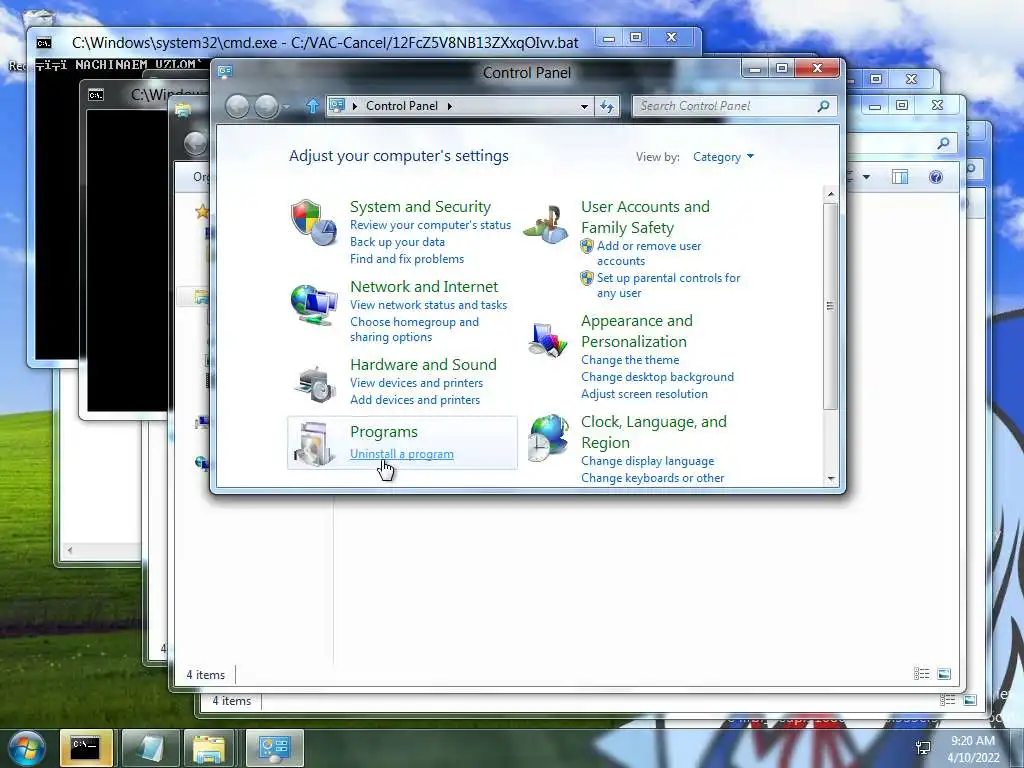Open User Accounts and Family Safety
Image resolution: width=1024 pixels, height=768 pixels.
click(x=645, y=217)
